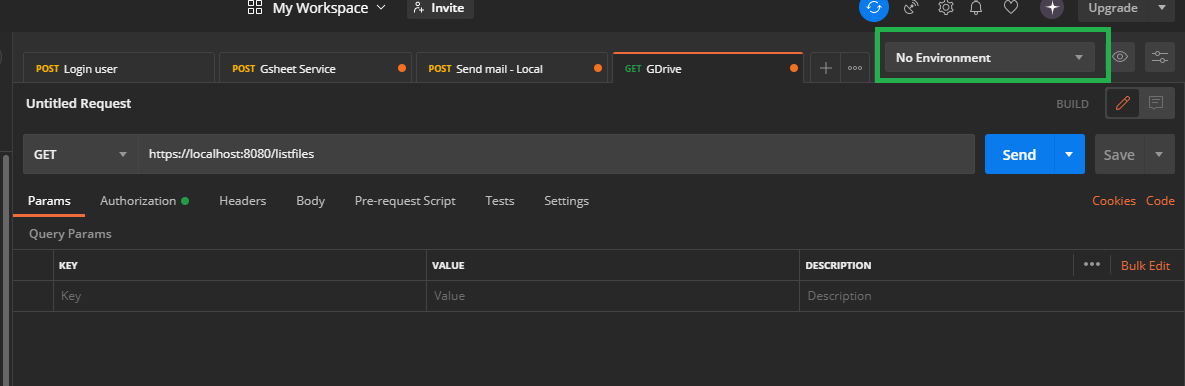The image size is (1185, 386).
Task: Select the Params tab
Action: [x=49, y=201]
